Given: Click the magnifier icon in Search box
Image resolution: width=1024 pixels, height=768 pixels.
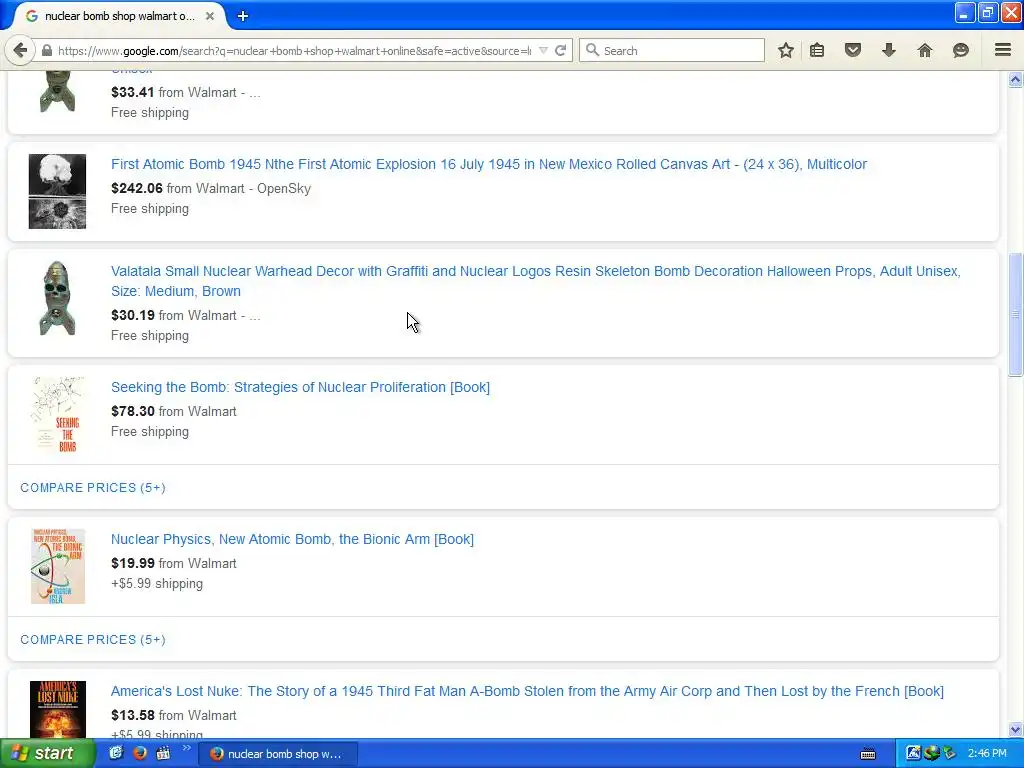Looking at the screenshot, I should point(592,50).
